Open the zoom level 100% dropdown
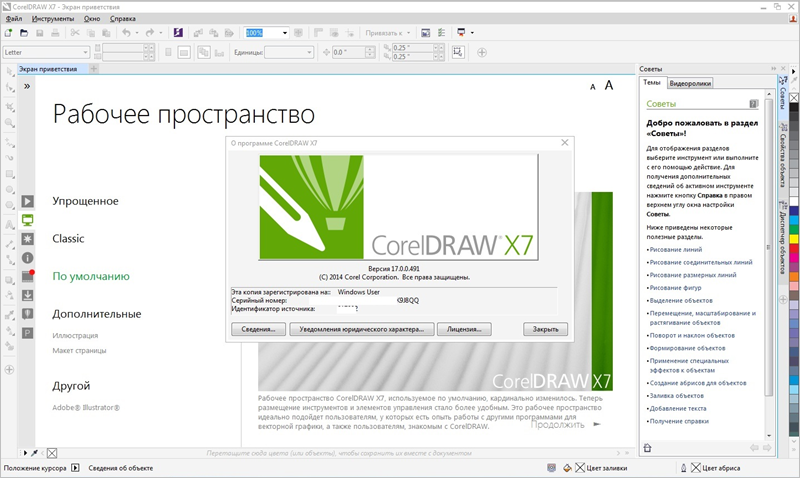Screen dimensions: 800x478 285,33
